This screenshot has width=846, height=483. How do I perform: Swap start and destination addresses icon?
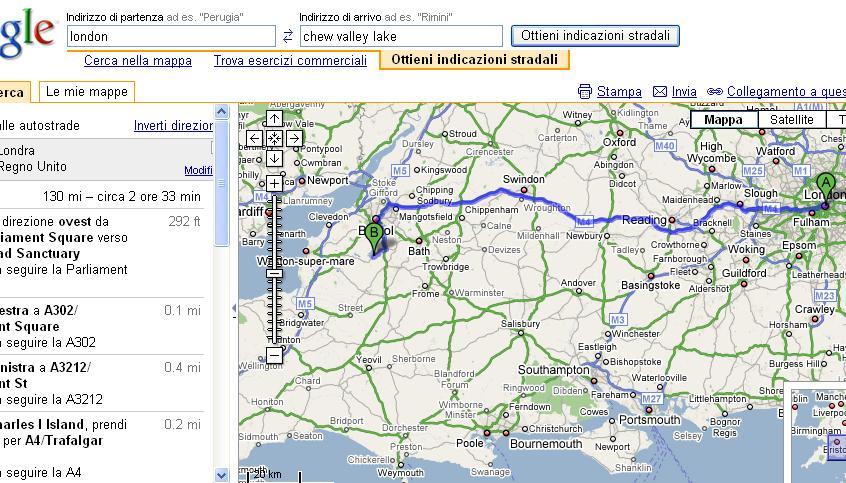pos(288,36)
